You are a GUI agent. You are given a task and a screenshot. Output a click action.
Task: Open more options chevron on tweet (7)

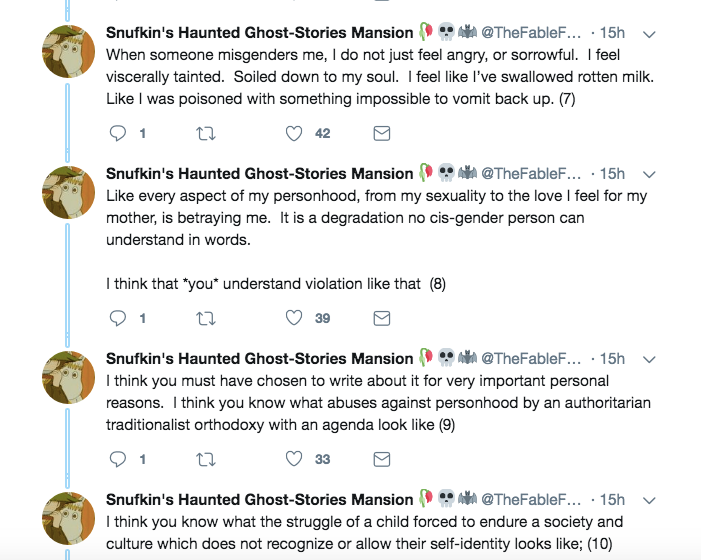649,33
